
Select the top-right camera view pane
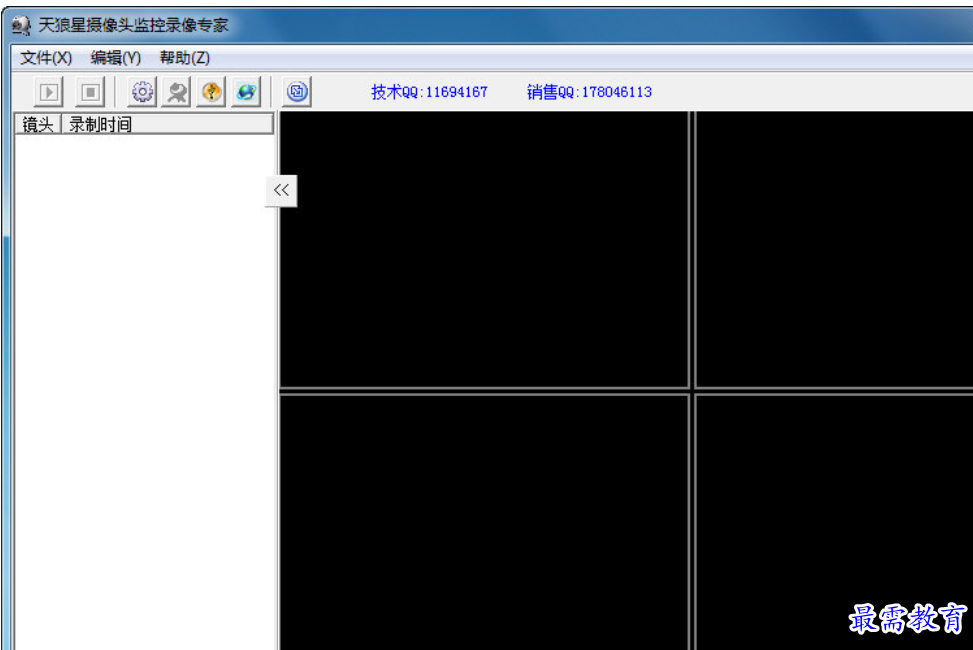(834, 250)
